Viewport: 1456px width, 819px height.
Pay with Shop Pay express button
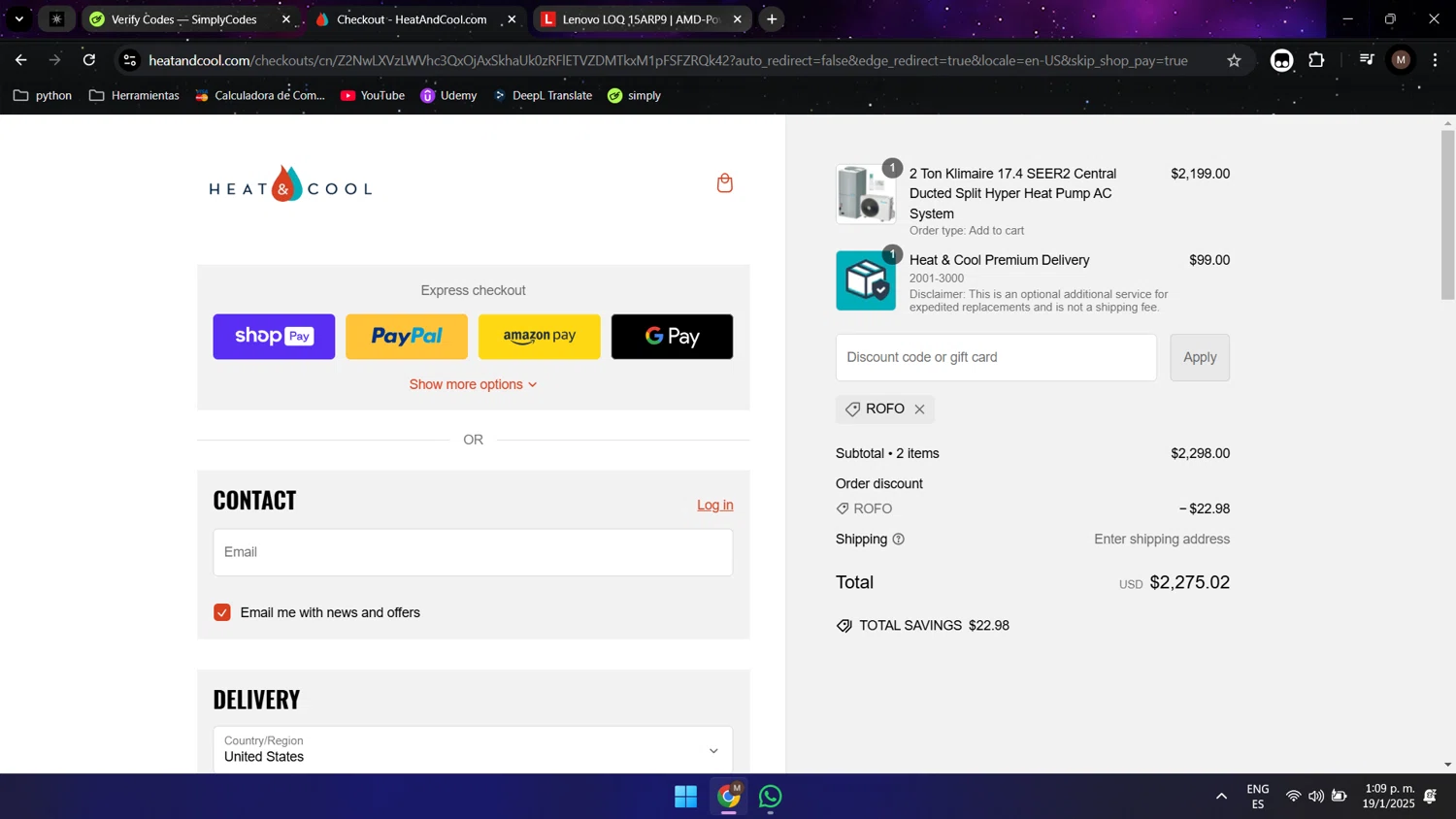pyautogui.click(x=274, y=337)
